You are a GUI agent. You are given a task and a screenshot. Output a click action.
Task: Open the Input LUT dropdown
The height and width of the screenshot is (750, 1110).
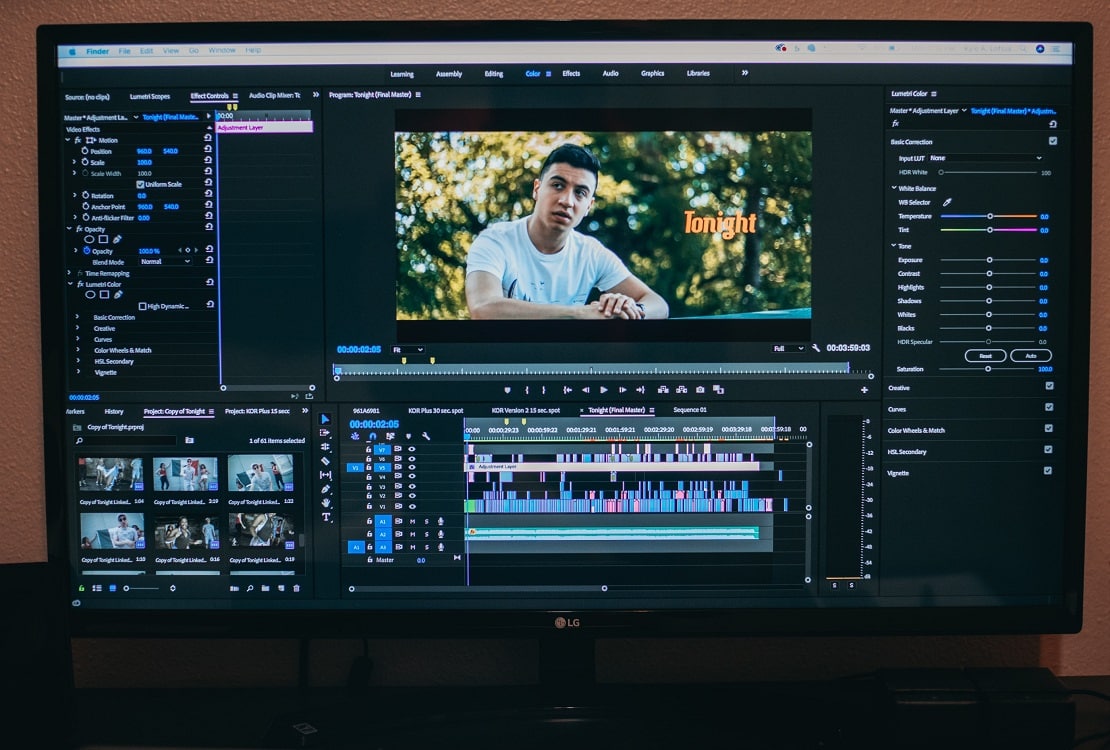click(985, 158)
